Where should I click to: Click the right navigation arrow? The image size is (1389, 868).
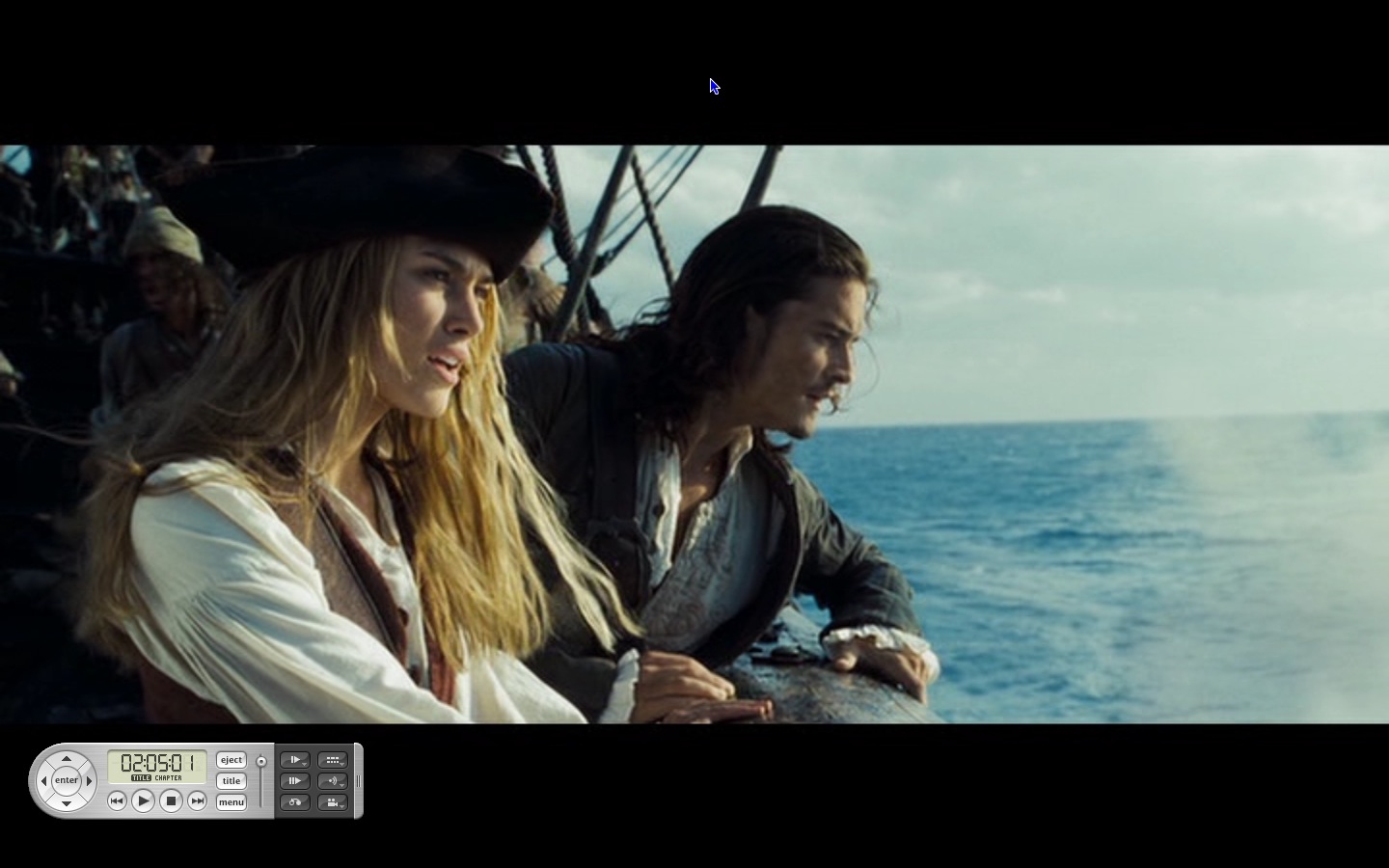(x=89, y=780)
